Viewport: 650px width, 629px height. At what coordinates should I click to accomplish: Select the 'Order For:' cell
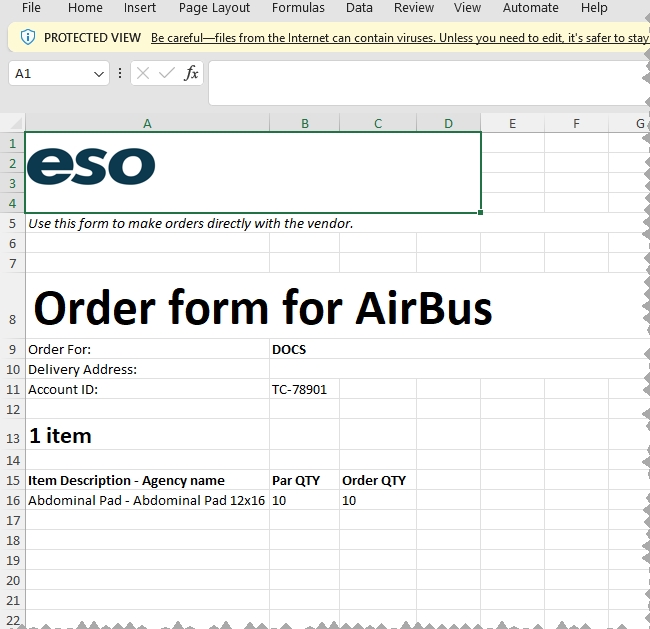coord(147,350)
